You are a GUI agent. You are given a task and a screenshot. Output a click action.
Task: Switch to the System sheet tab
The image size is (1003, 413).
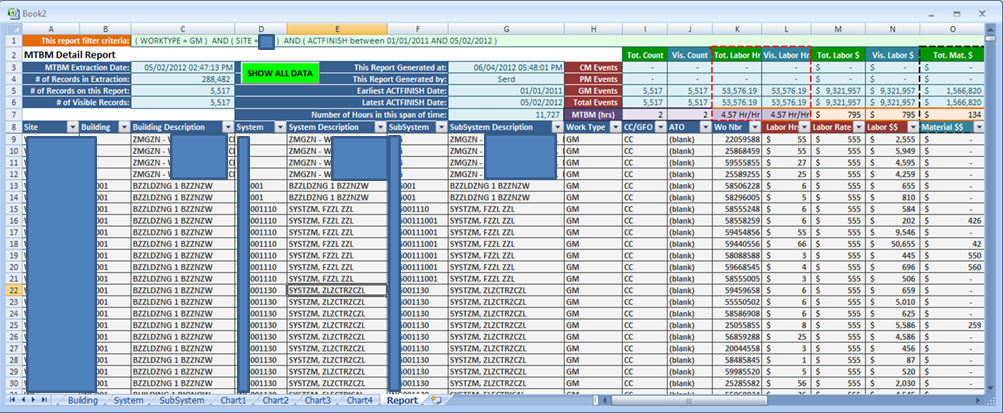pos(128,400)
